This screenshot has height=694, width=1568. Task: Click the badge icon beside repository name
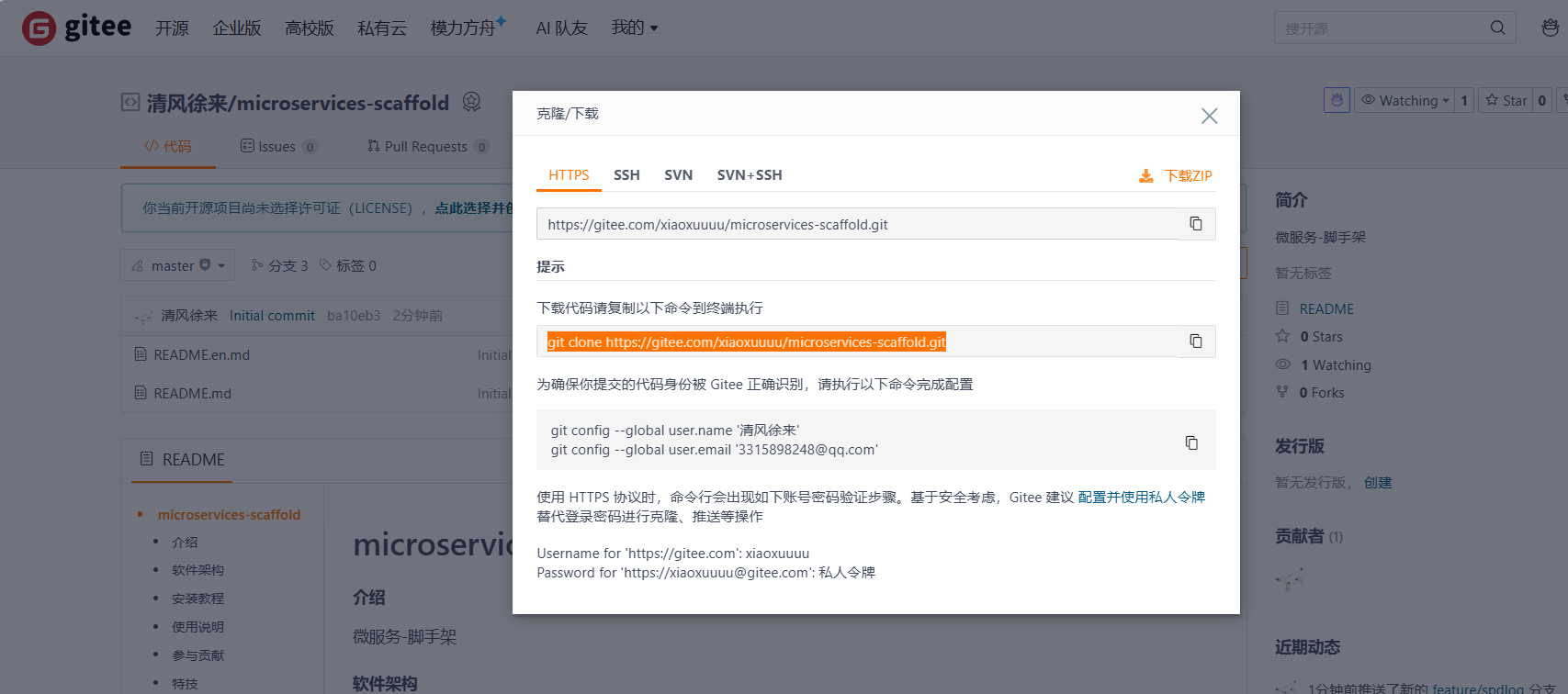click(x=471, y=102)
